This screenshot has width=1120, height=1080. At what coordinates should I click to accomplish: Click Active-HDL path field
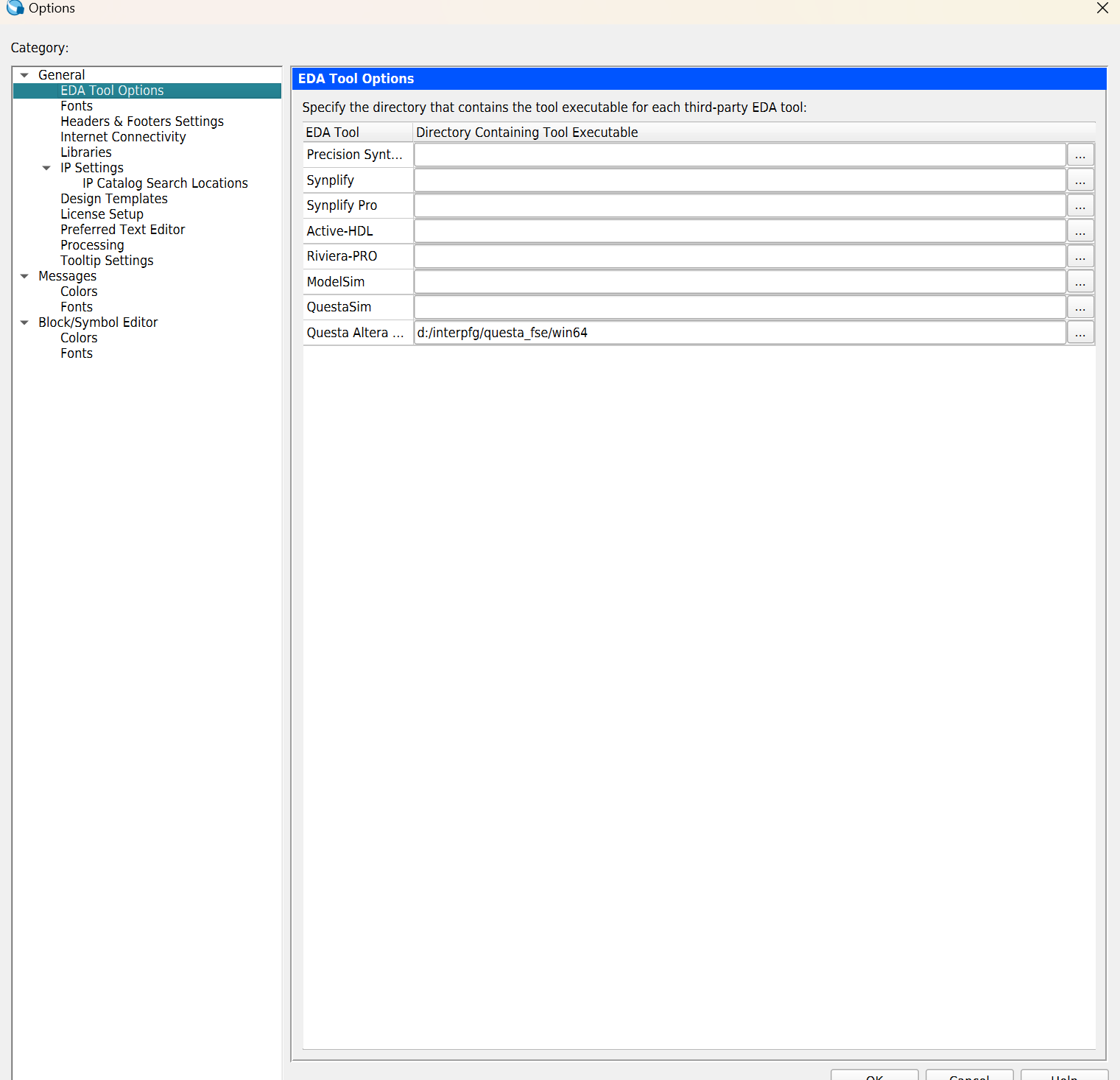click(740, 231)
